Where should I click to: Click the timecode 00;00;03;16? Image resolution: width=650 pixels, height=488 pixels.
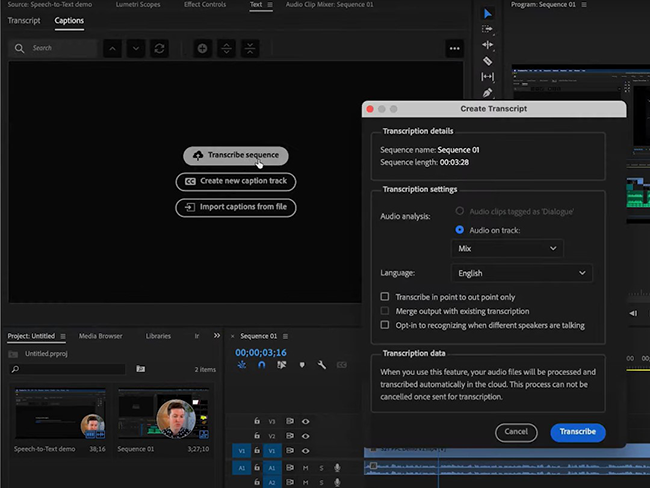[x=261, y=353]
